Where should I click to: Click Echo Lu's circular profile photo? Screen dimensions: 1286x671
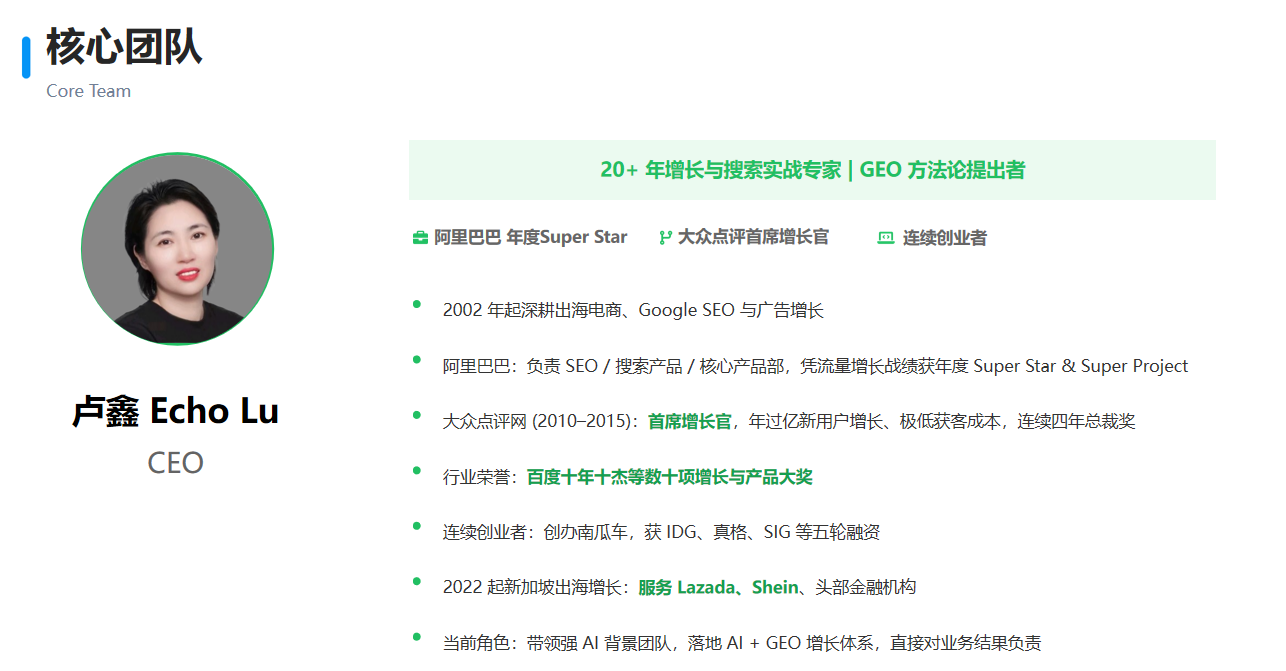pyautogui.click(x=177, y=249)
